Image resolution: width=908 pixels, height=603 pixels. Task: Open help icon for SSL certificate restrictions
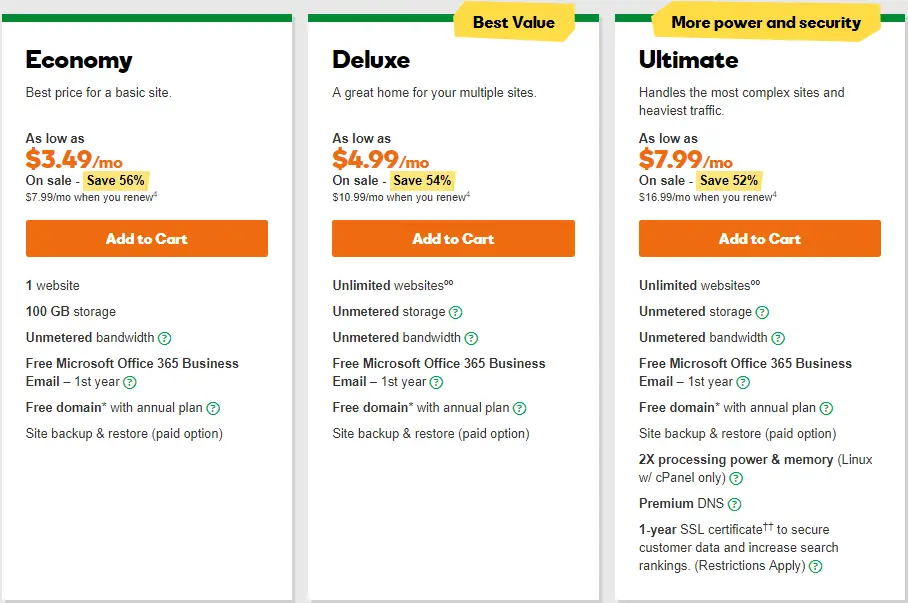click(x=815, y=567)
